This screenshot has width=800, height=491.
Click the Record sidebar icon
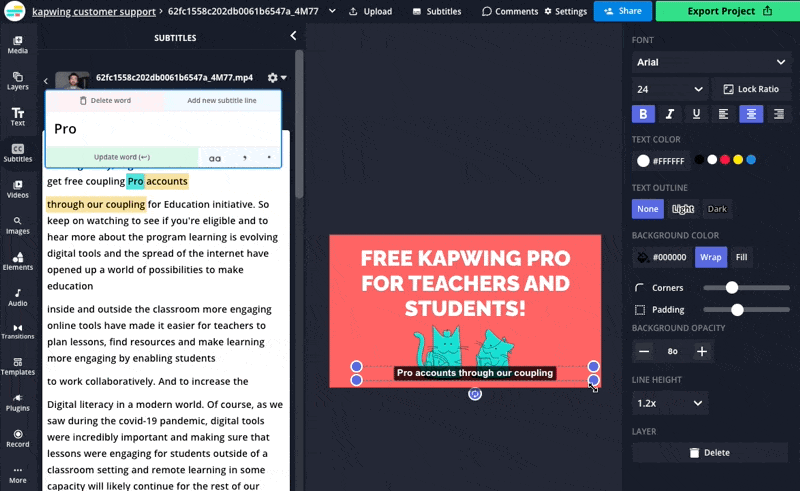[x=17, y=438]
